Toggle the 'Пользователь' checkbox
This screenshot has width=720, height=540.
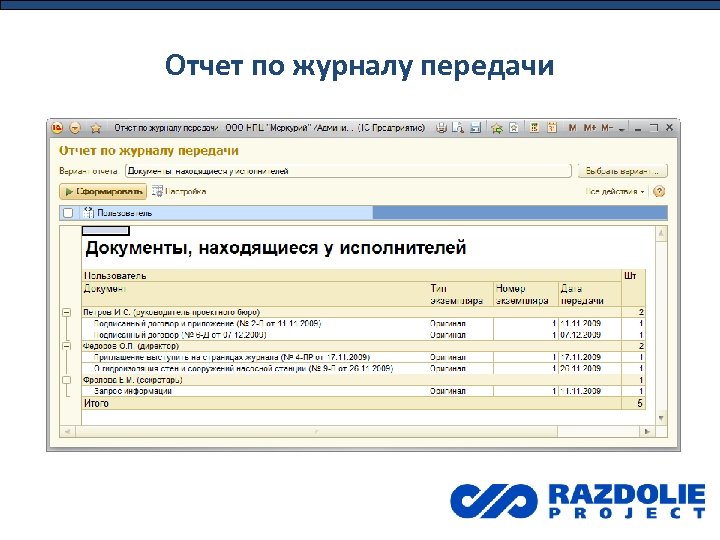coord(68,213)
